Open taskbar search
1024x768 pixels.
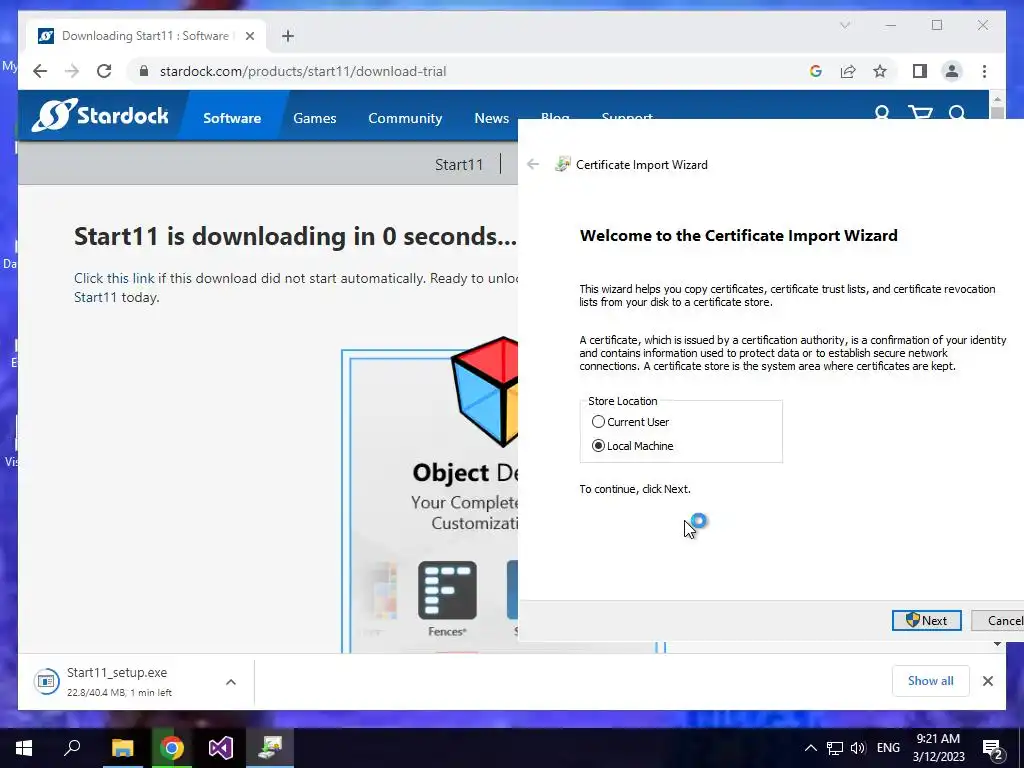[x=72, y=748]
